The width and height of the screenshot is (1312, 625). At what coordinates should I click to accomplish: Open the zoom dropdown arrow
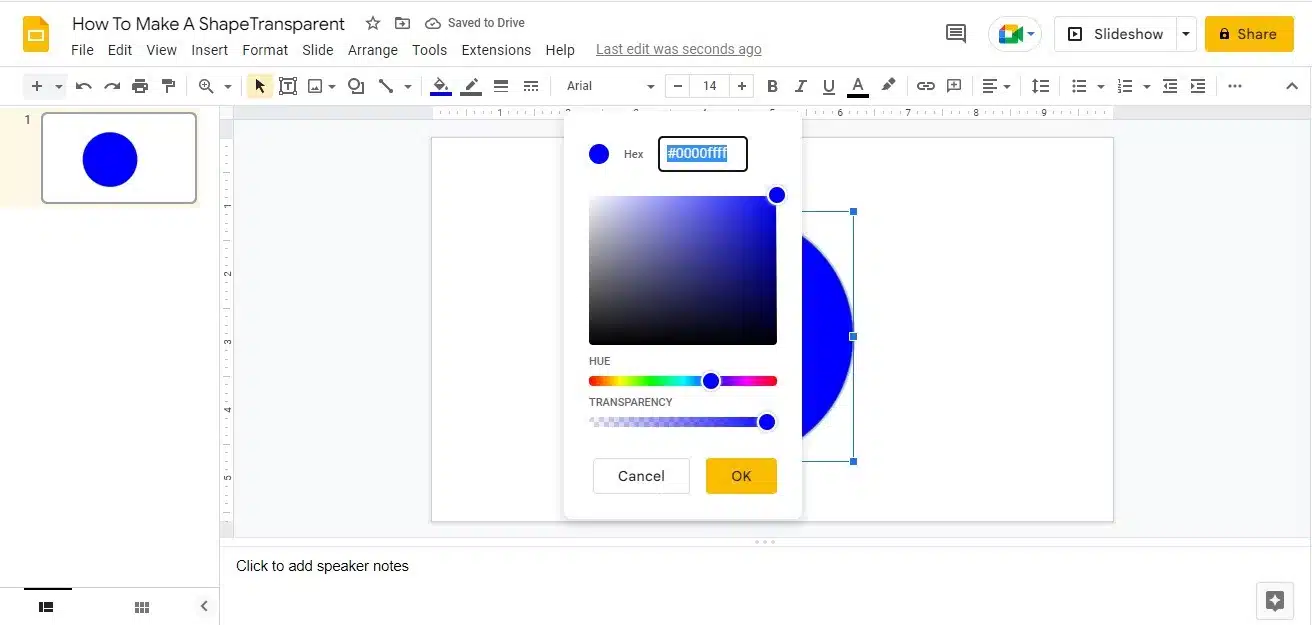click(x=228, y=87)
